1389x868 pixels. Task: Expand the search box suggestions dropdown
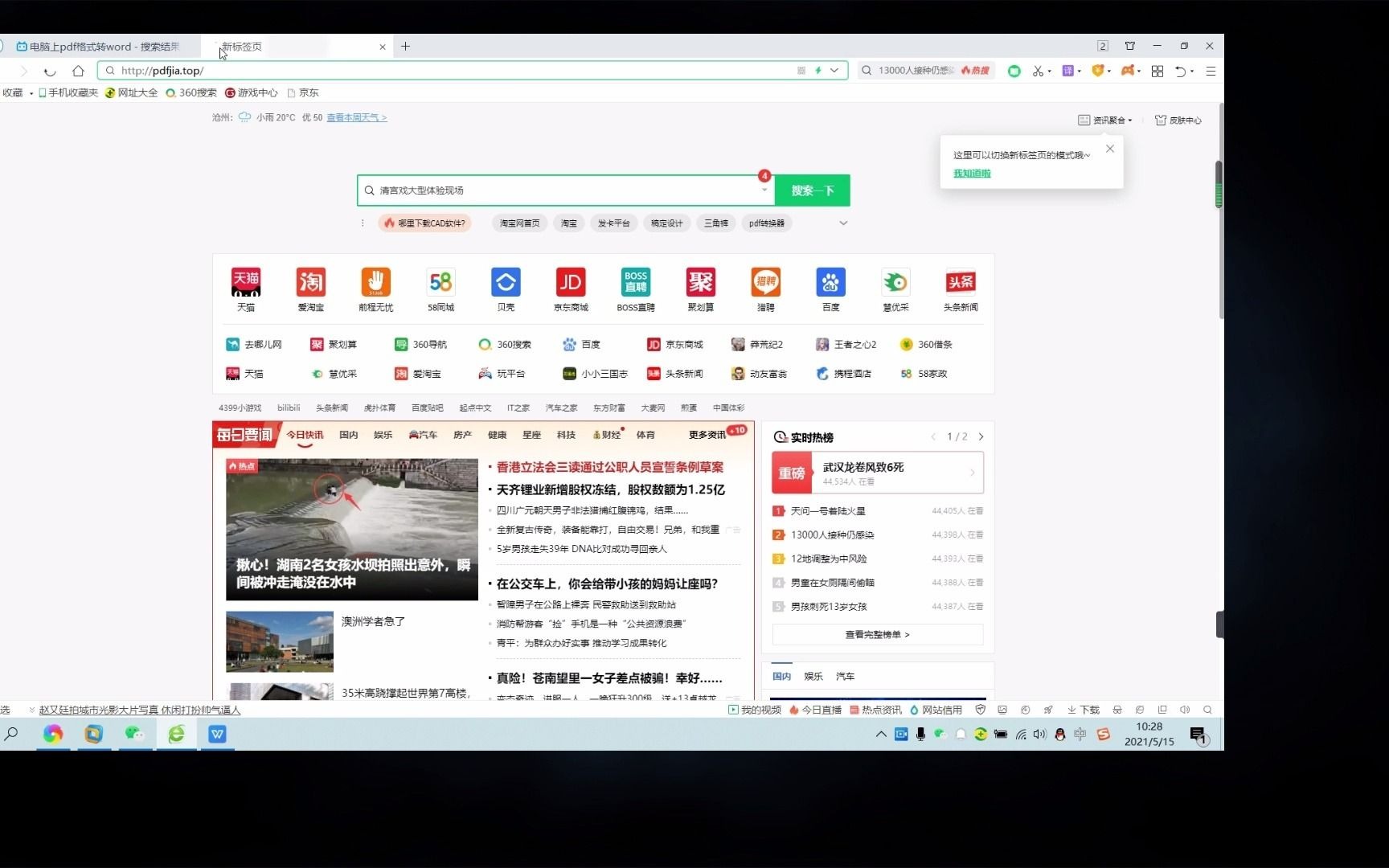point(764,190)
